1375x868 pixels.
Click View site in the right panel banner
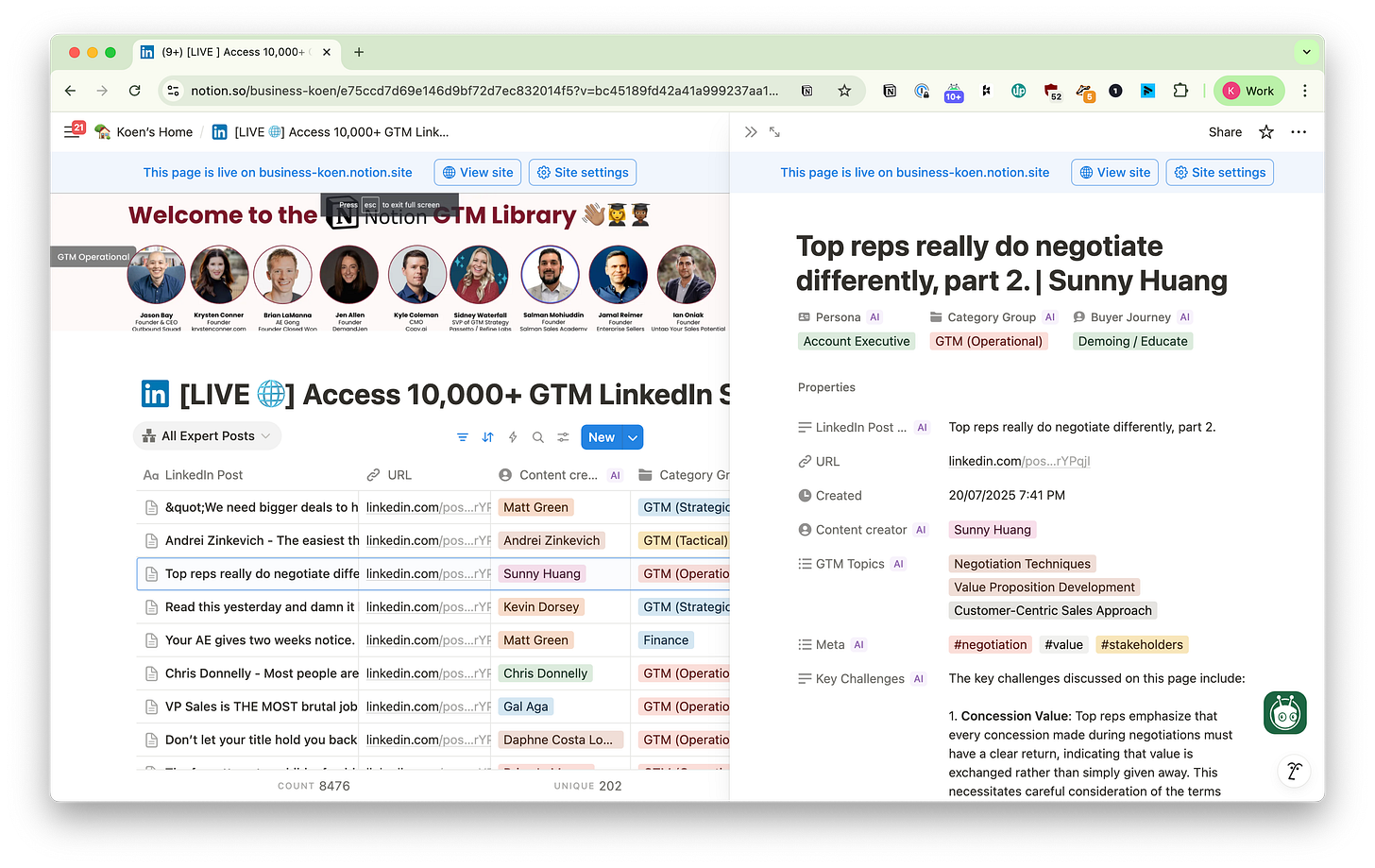pos(1114,172)
